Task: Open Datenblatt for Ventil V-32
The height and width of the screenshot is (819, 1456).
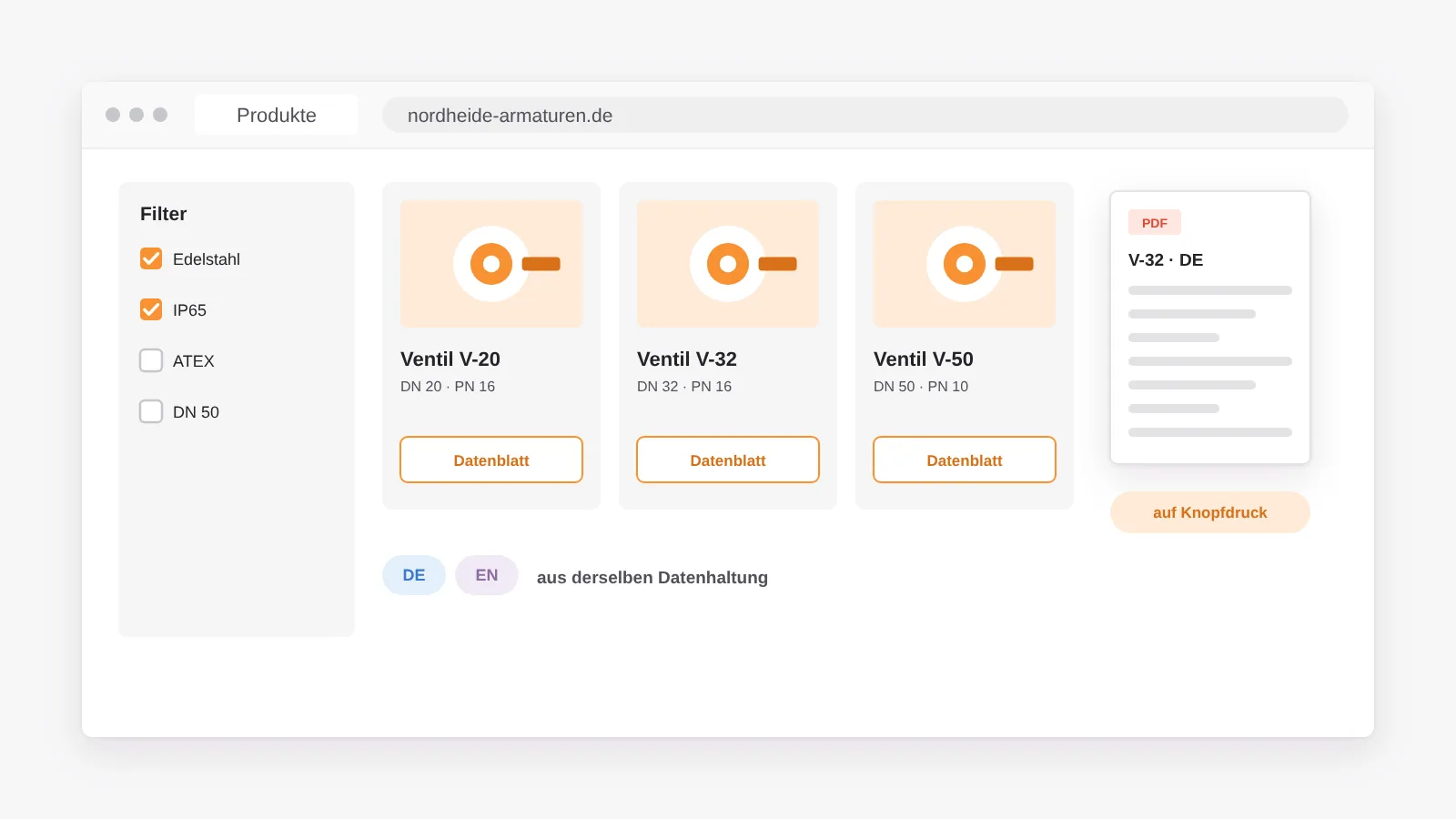Action: (728, 460)
